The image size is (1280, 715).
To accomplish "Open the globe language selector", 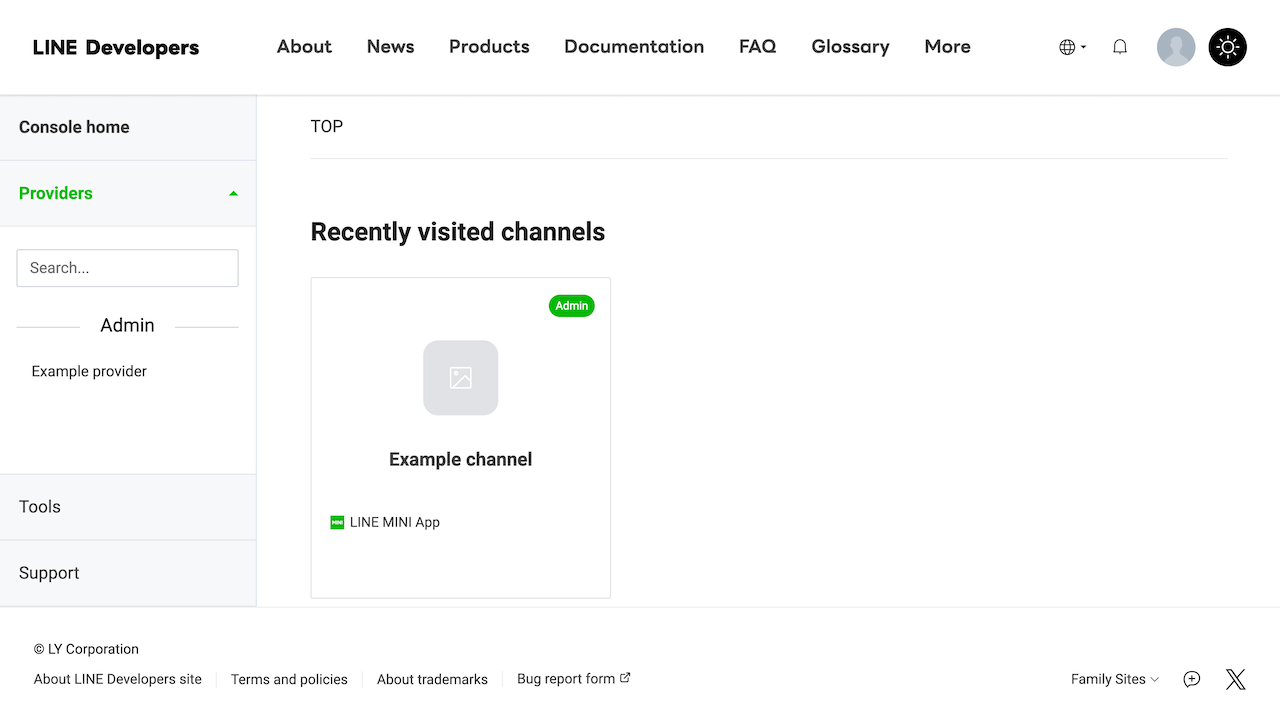I will coord(1071,47).
